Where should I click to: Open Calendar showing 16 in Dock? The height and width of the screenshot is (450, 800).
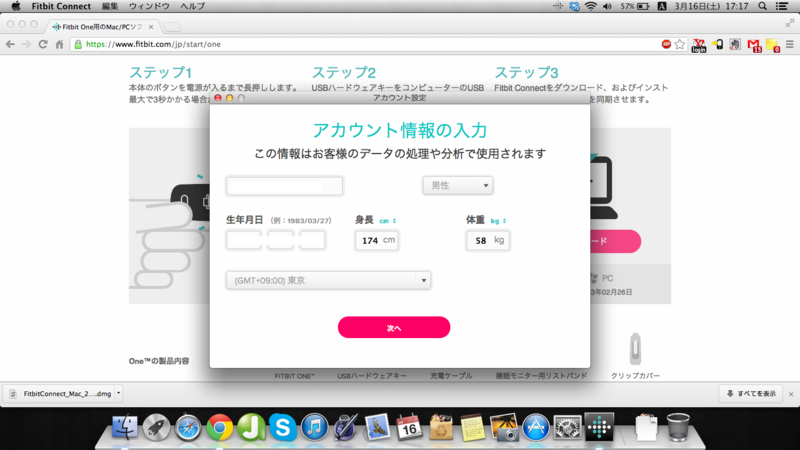point(409,427)
